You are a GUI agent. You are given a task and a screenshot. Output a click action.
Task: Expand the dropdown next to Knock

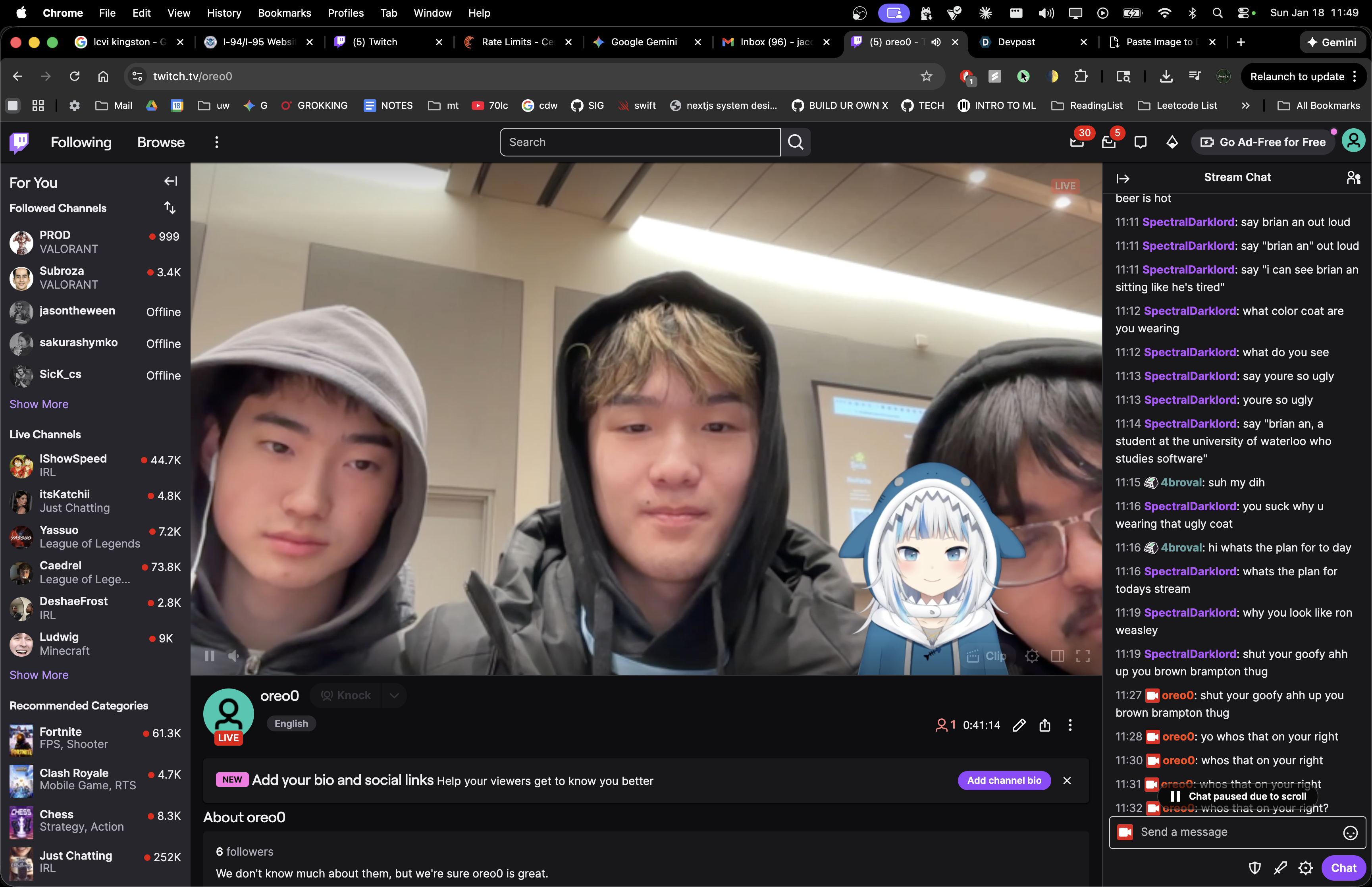(x=394, y=696)
